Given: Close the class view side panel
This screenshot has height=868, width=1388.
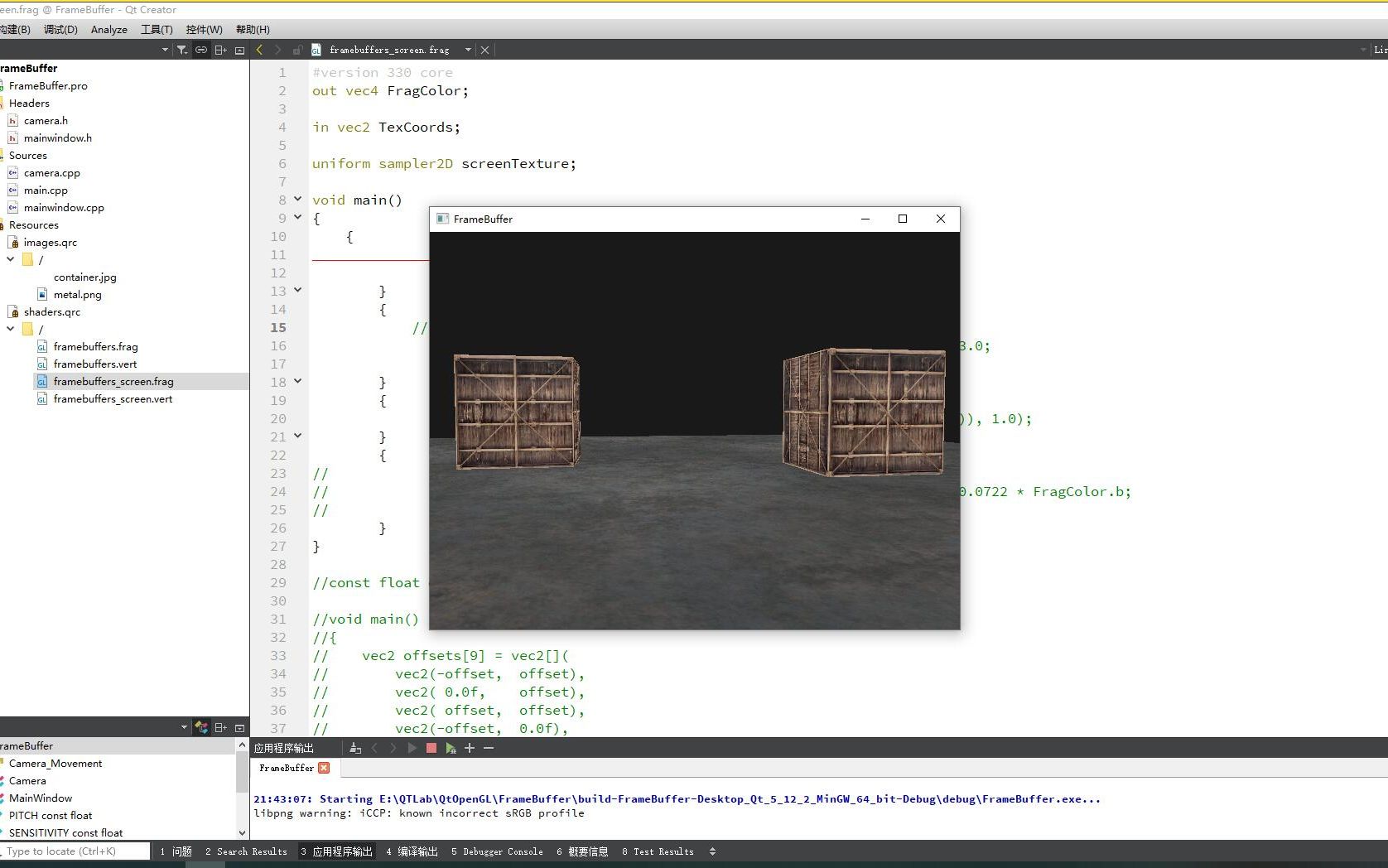Looking at the screenshot, I should (240, 727).
